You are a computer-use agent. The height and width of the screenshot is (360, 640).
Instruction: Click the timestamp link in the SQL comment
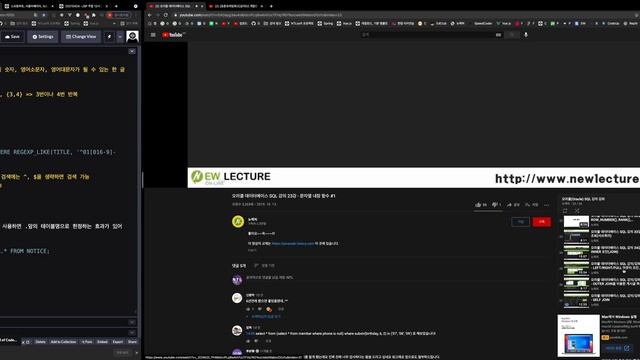(250, 333)
